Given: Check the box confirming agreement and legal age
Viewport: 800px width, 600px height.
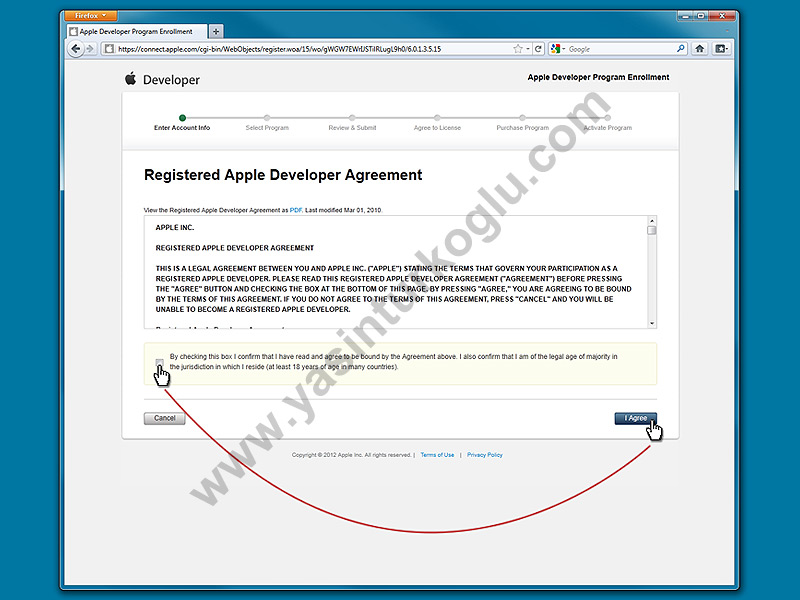Looking at the screenshot, I should (x=160, y=362).
